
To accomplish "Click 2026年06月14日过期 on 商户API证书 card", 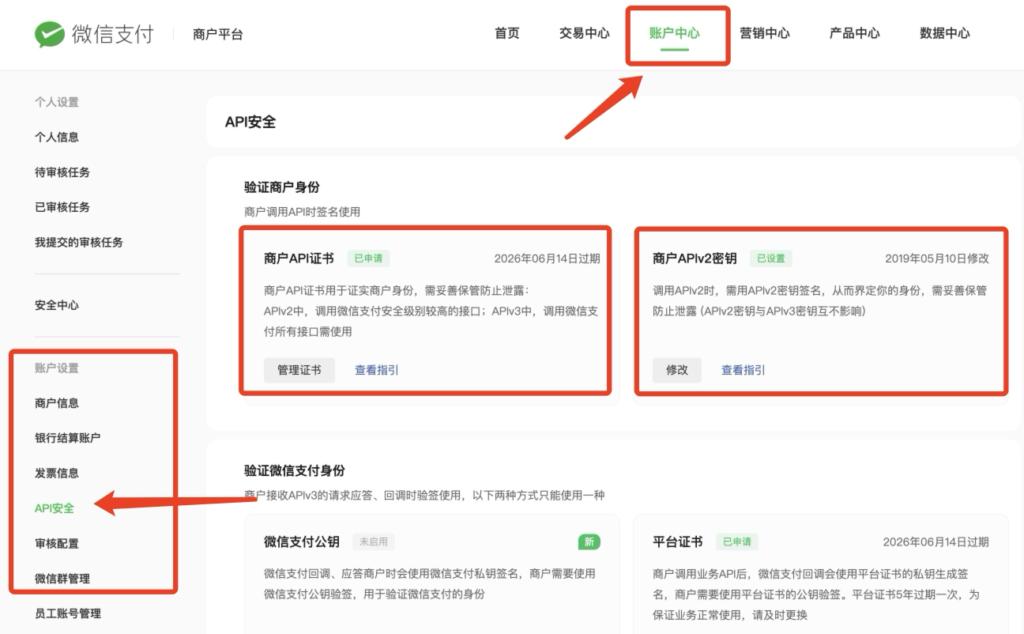I will (547, 259).
